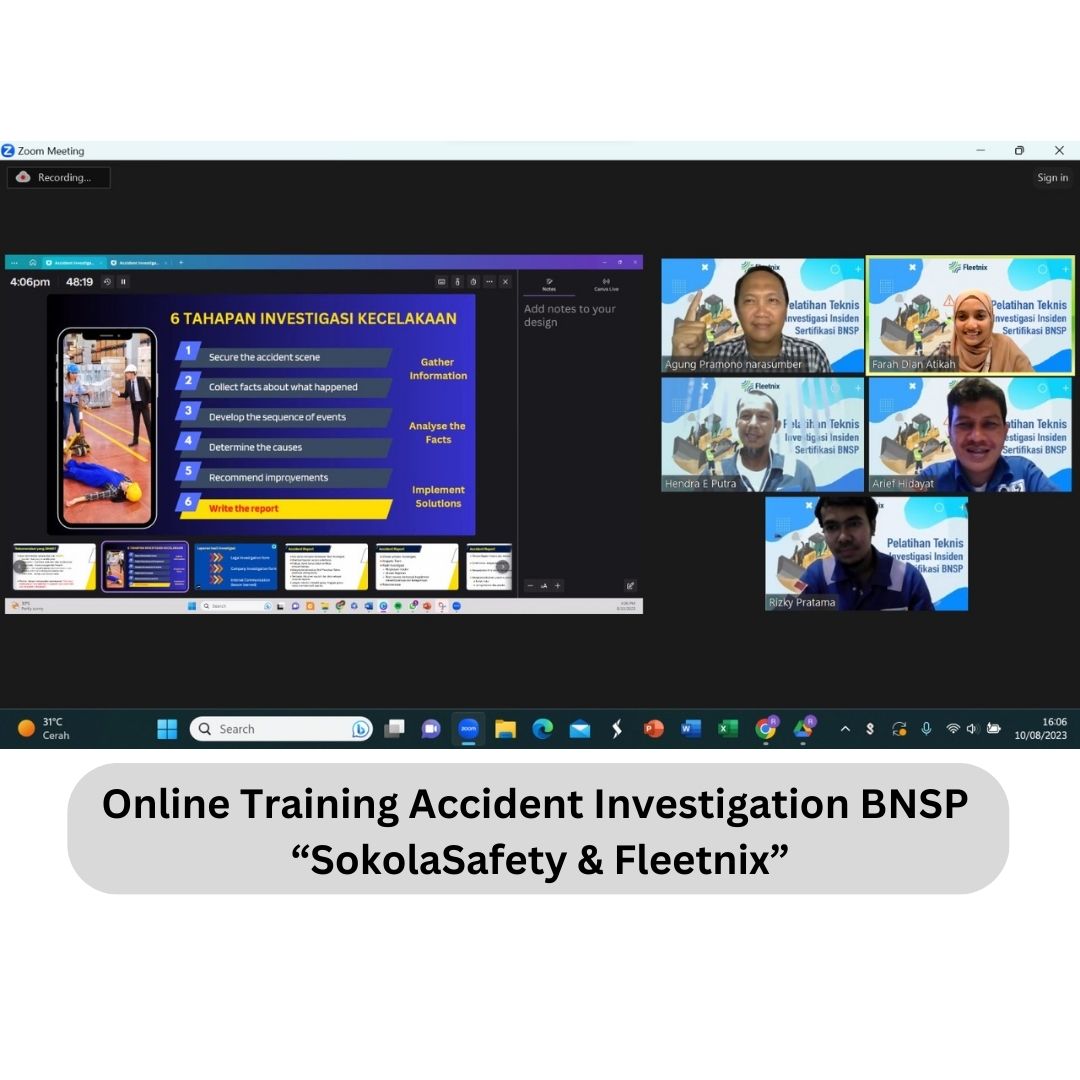Select the slide thumbnail just before the highlighted one

[x=54, y=567]
